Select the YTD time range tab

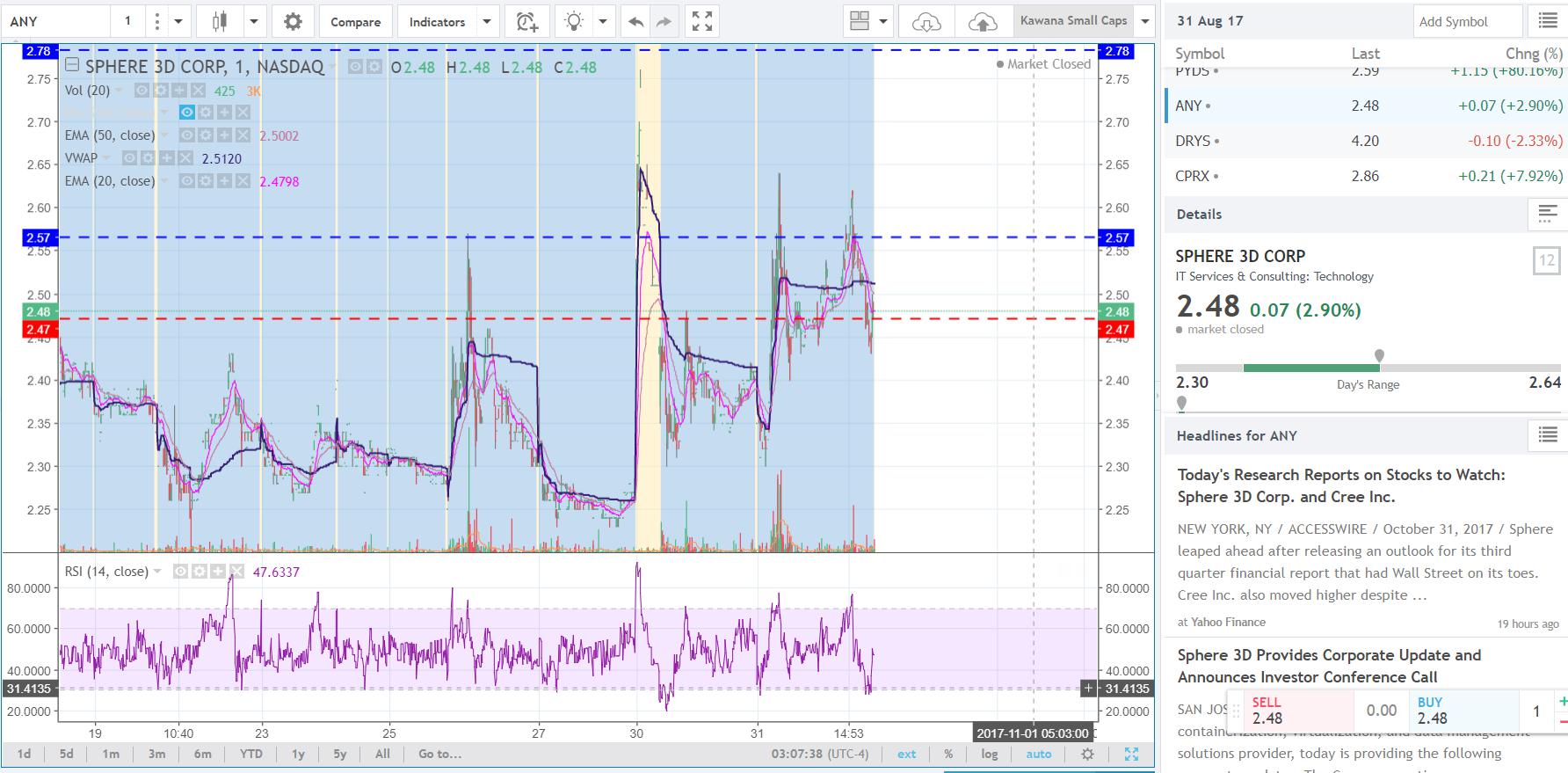click(x=250, y=754)
